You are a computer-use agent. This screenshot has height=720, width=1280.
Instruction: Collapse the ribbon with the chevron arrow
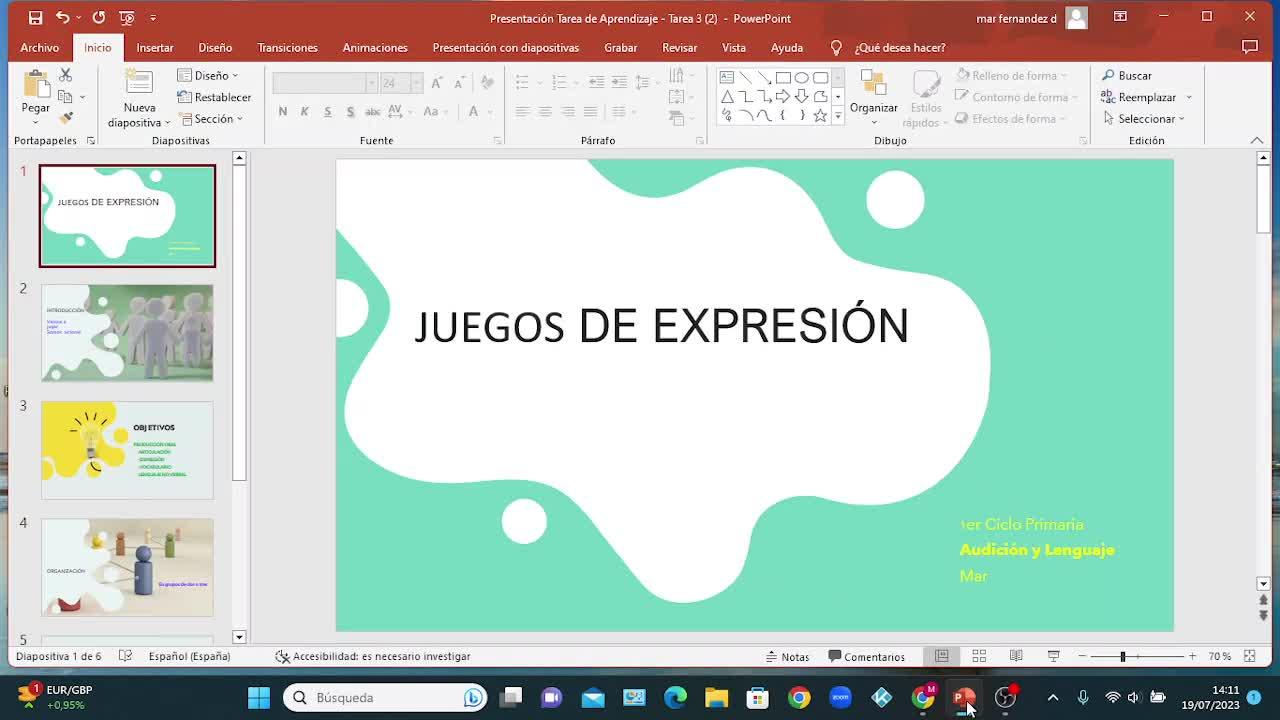tap(1257, 141)
